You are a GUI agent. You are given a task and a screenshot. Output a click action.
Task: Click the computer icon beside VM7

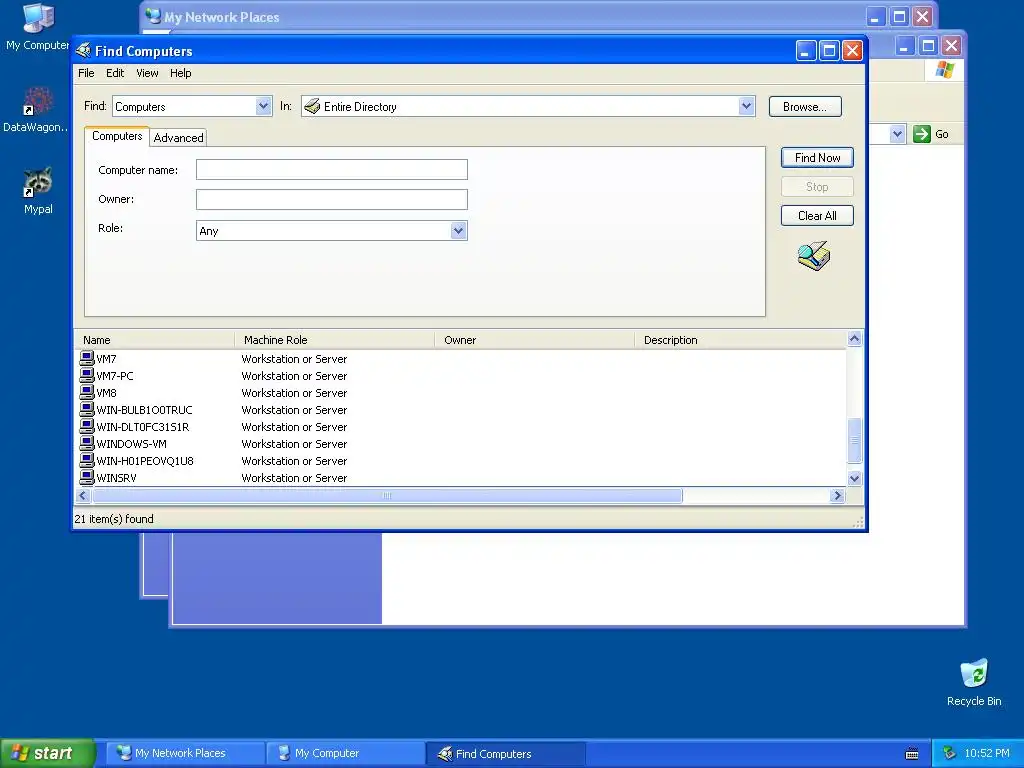(87, 358)
